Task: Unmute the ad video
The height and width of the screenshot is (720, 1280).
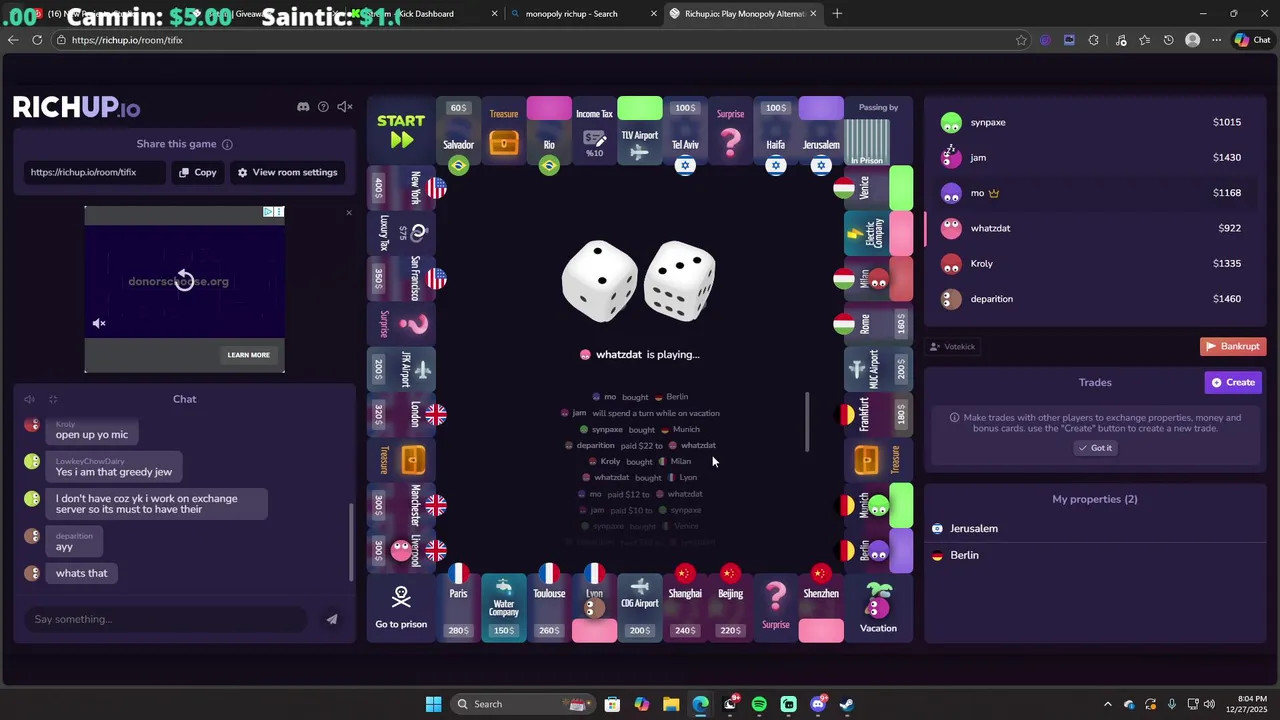Action: point(99,323)
